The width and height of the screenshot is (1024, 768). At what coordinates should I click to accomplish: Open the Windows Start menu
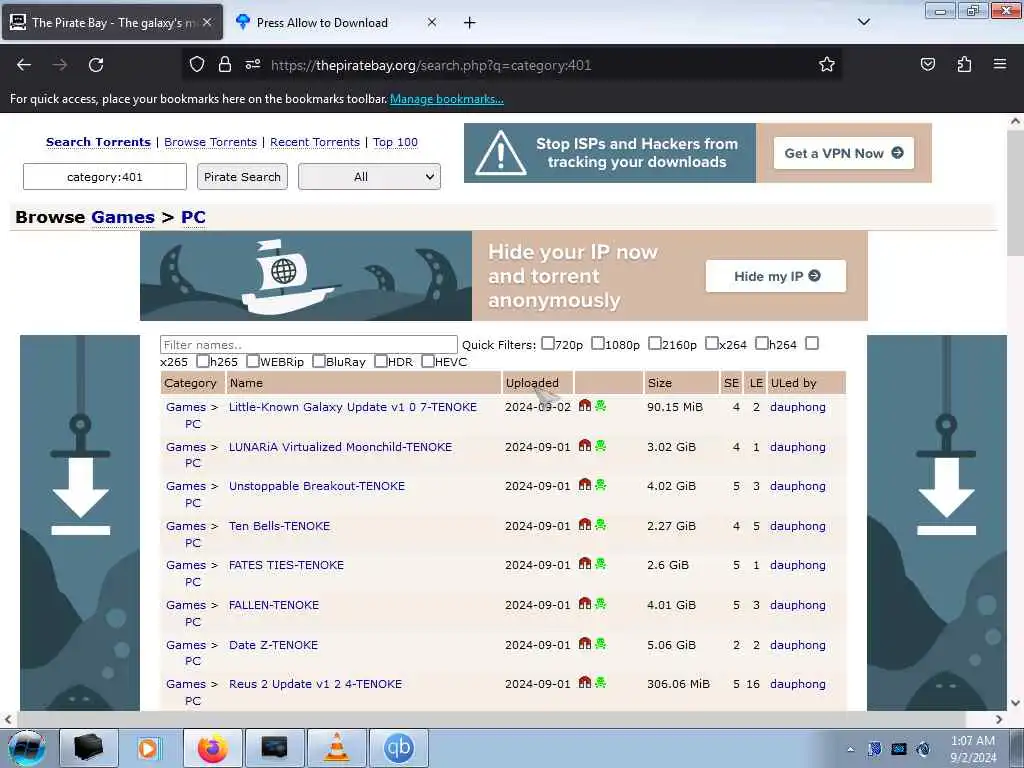pos(27,748)
